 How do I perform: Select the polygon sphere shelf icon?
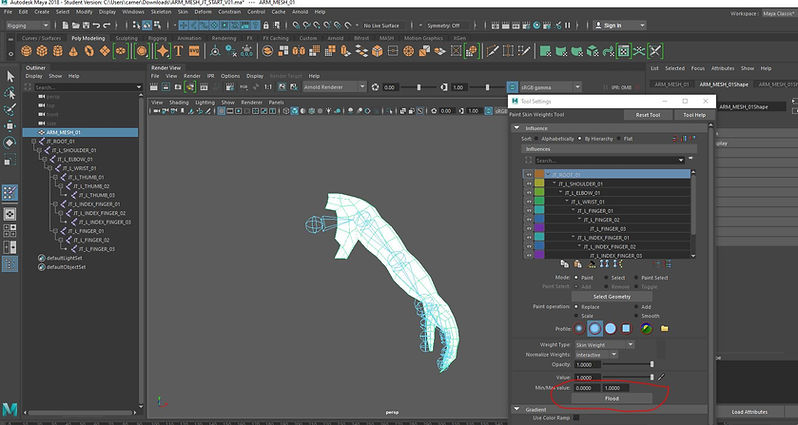point(26,51)
